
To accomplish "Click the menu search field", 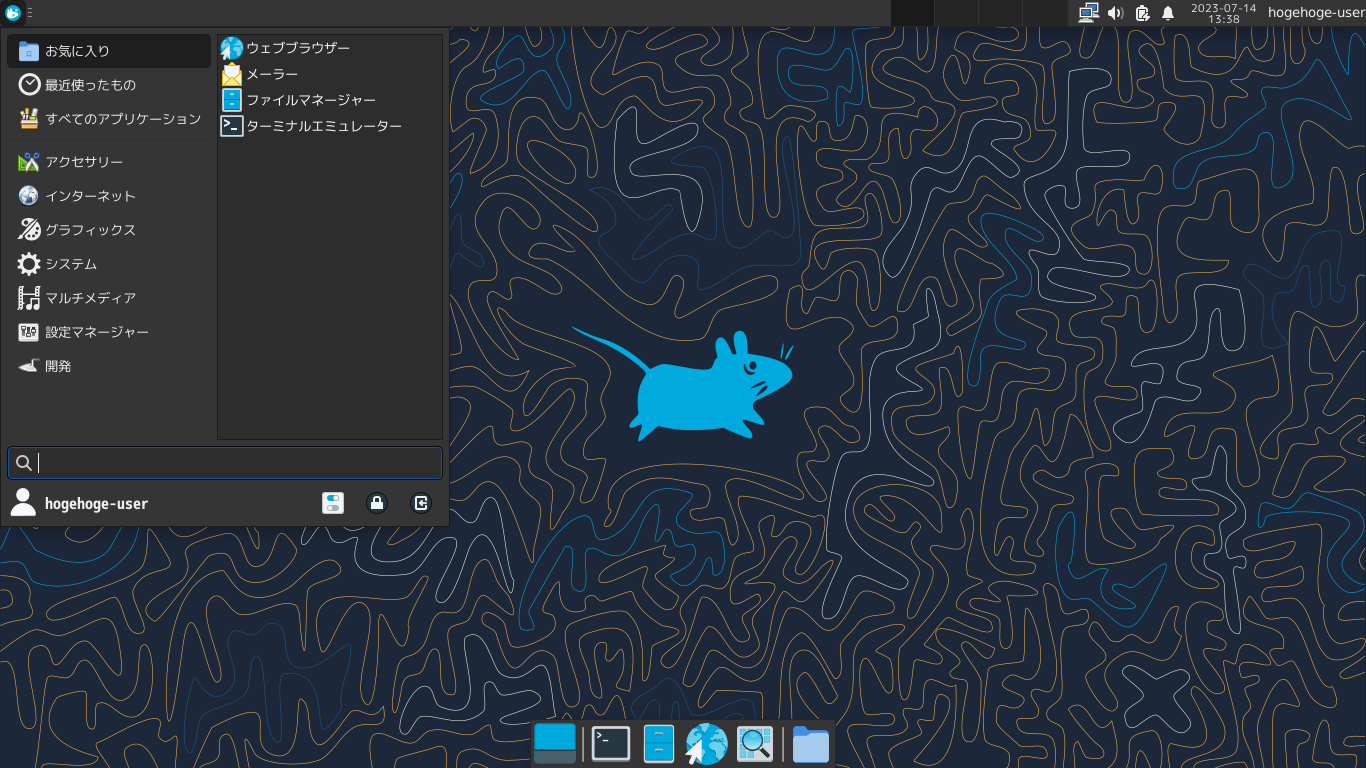I will (225, 463).
